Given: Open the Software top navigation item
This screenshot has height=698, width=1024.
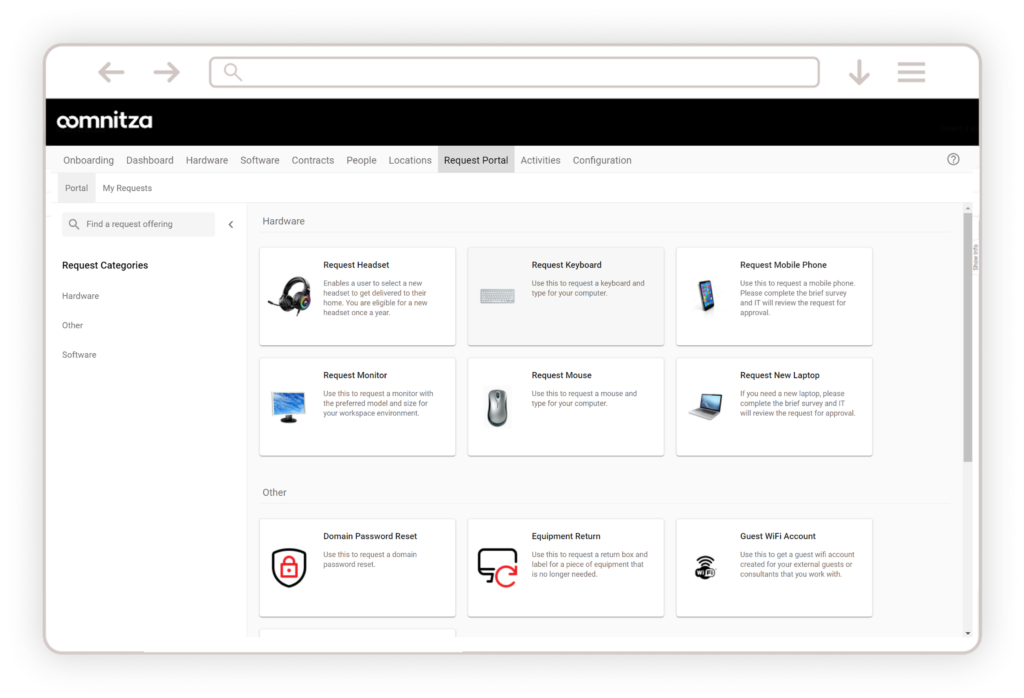Looking at the screenshot, I should coord(259,160).
